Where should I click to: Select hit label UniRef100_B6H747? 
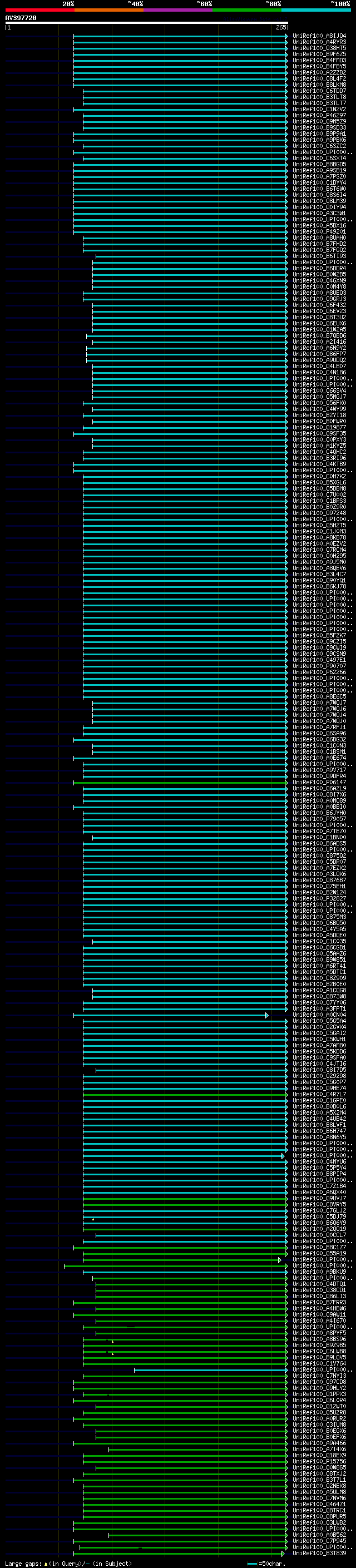[x=319, y=1131]
